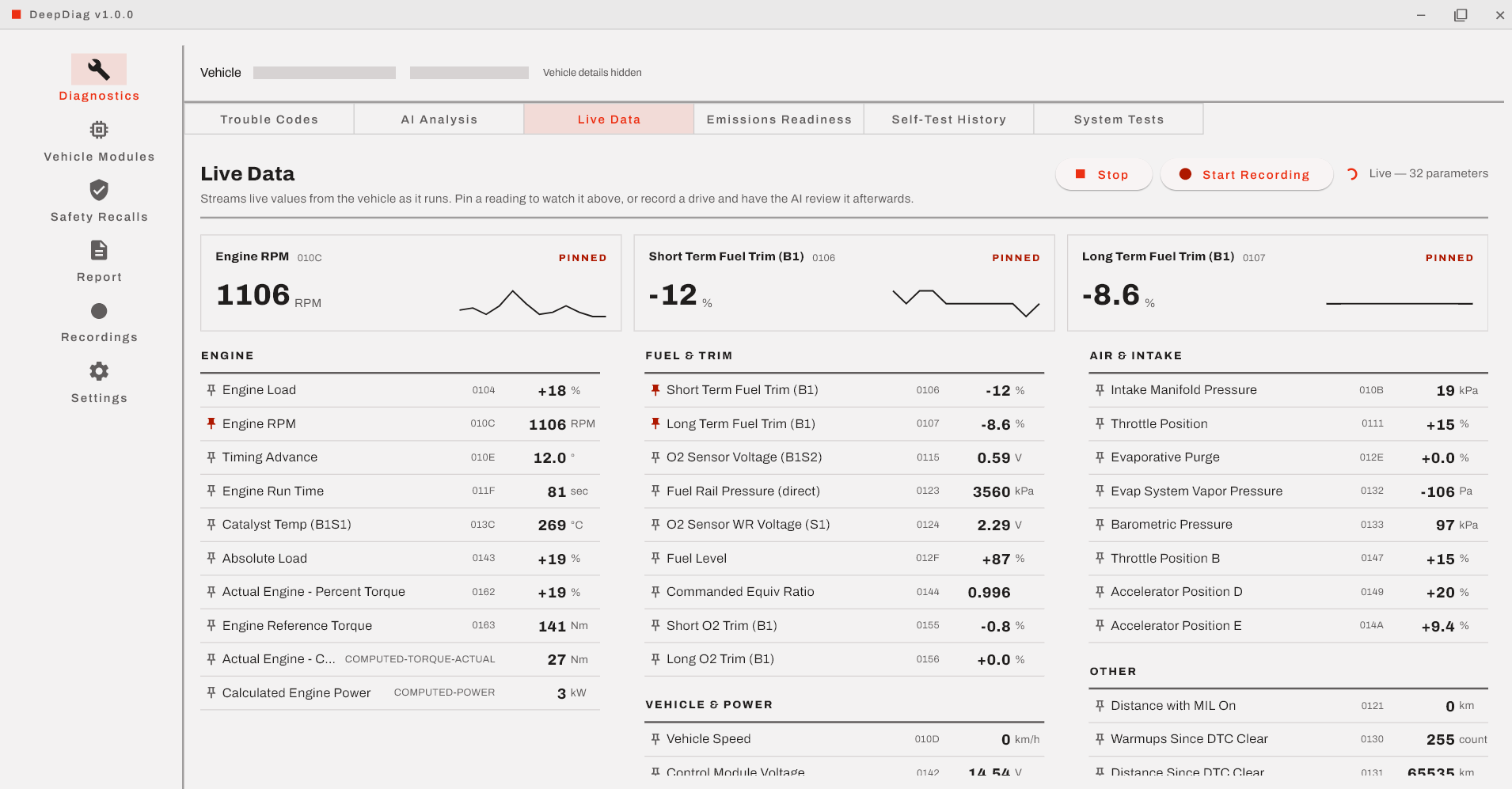Open Safety Recalls shield icon

[x=99, y=190]
